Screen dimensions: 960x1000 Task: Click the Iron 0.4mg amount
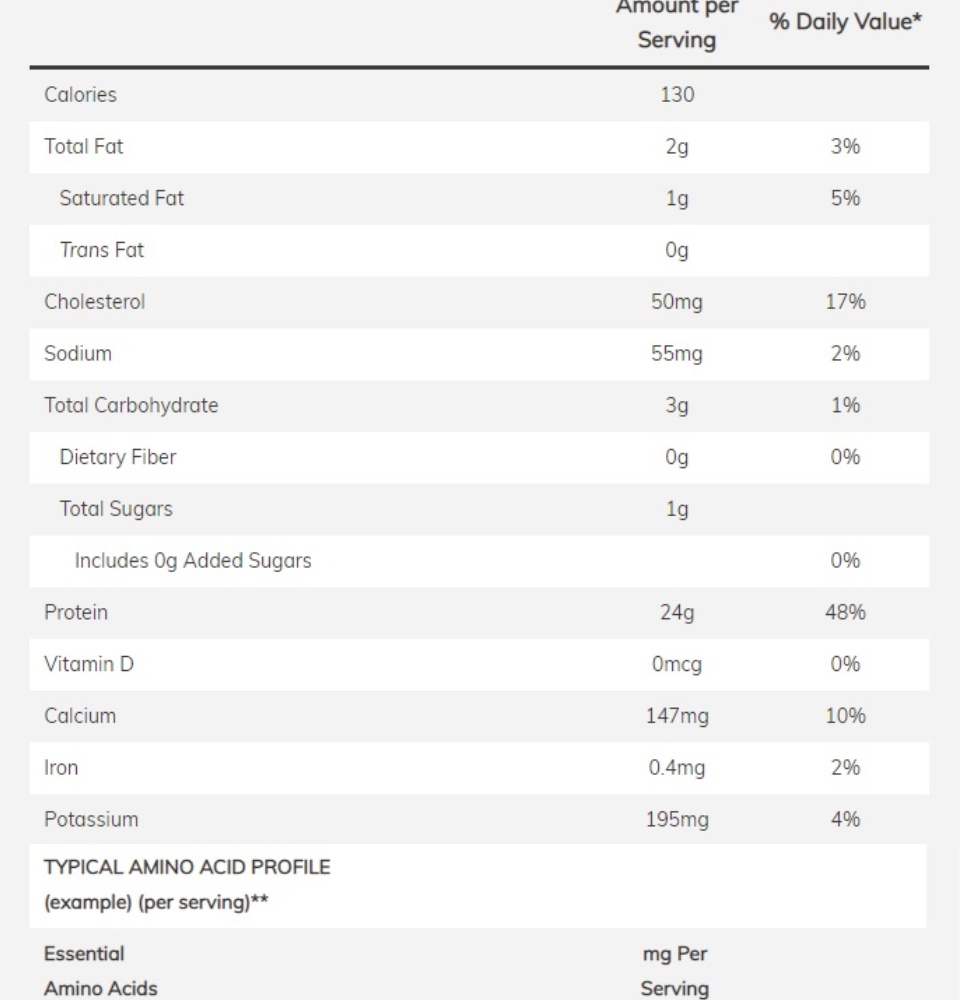pyautogui.click(x=677, y=768)
